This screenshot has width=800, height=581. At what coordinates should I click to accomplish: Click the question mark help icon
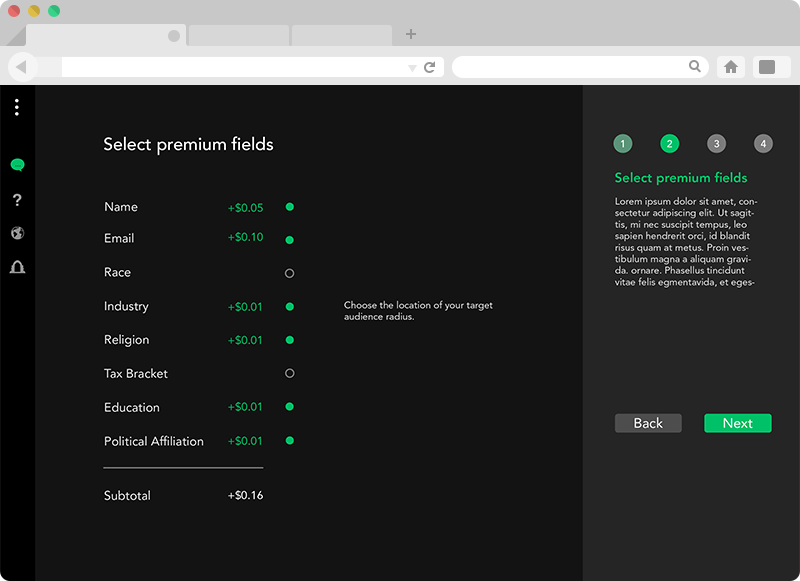click(17, 200)
